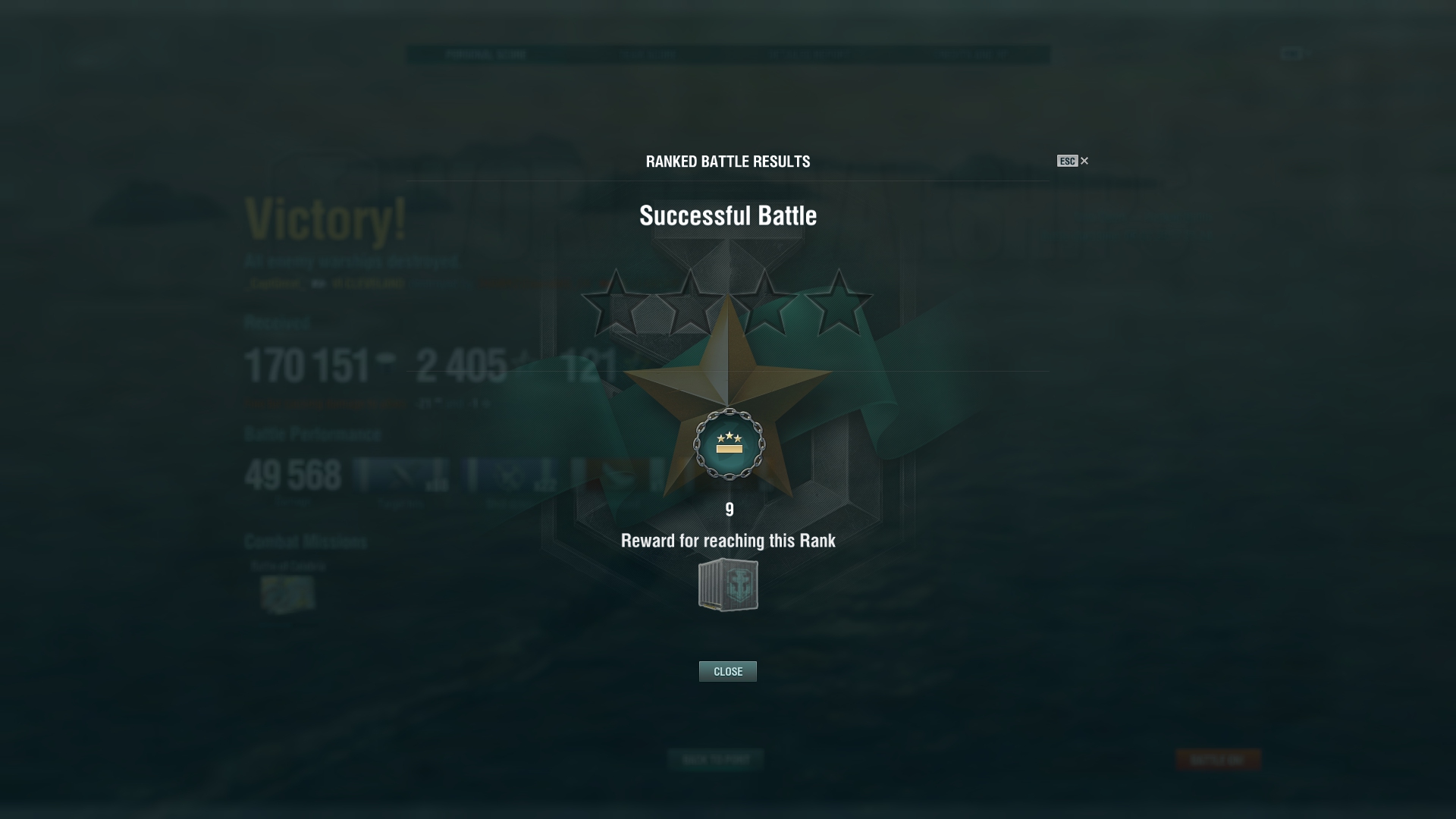Click the number 9 rank label

730,510
